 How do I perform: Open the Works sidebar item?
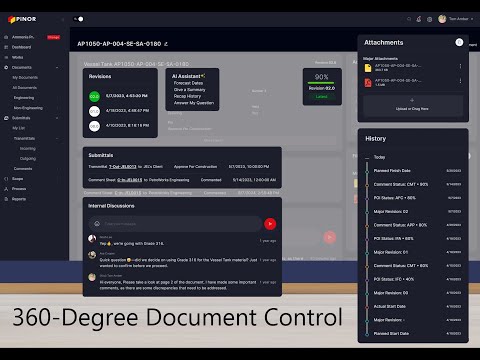[x=18, y=57]
